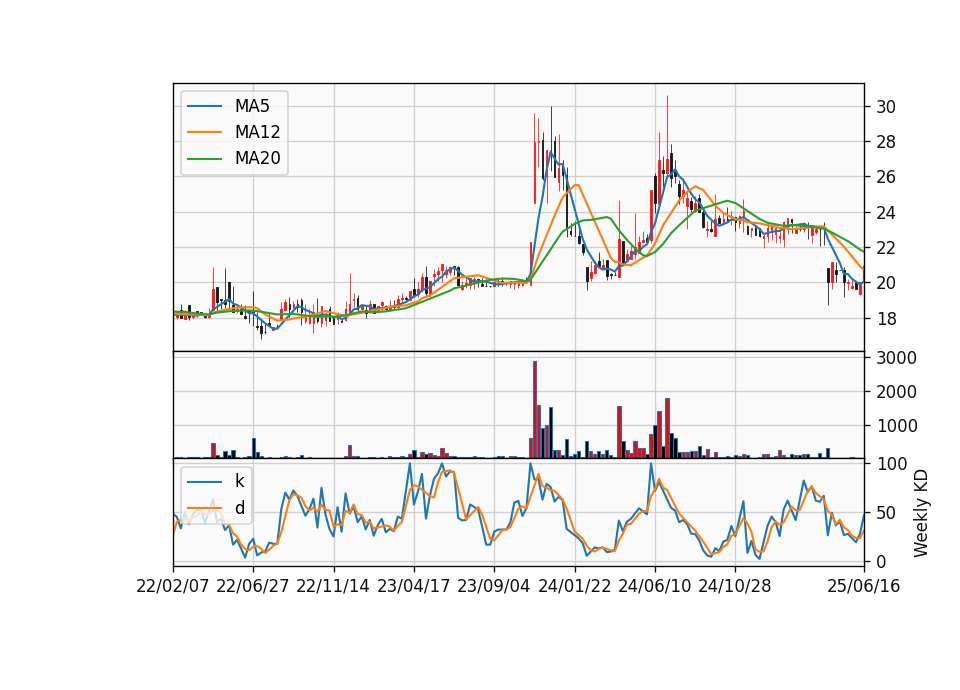Image resolution: width=960 pixels, height=690 pixels.
Task: Click the 23/04/17 date tick label
Action: [x=413, y=586]
